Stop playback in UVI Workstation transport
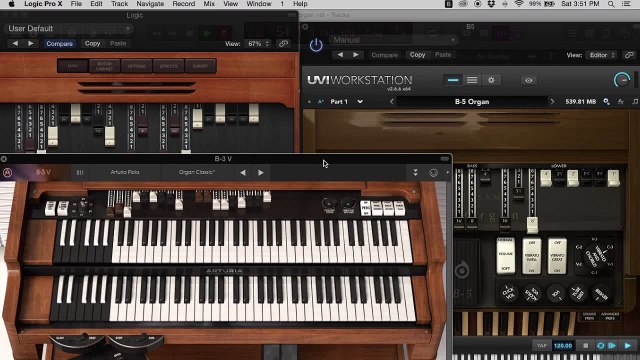Image resolution: width=640 pixels, height=360 pixels. click(x=586, y=346)
